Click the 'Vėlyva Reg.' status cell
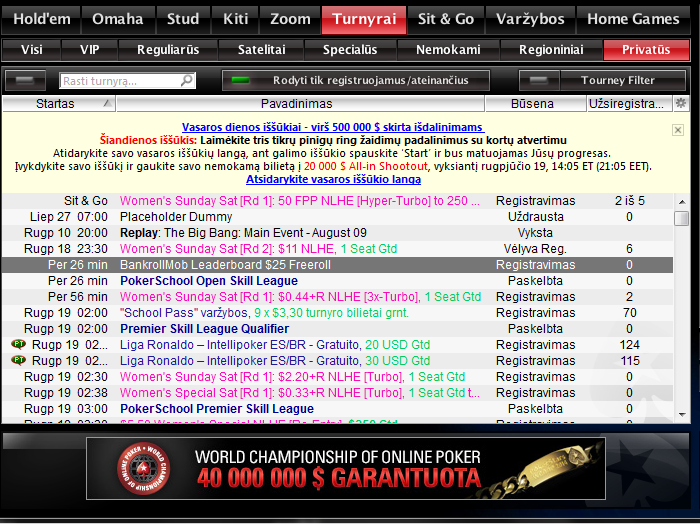Screen dimensions: 700x524 (x=535, y=249)
